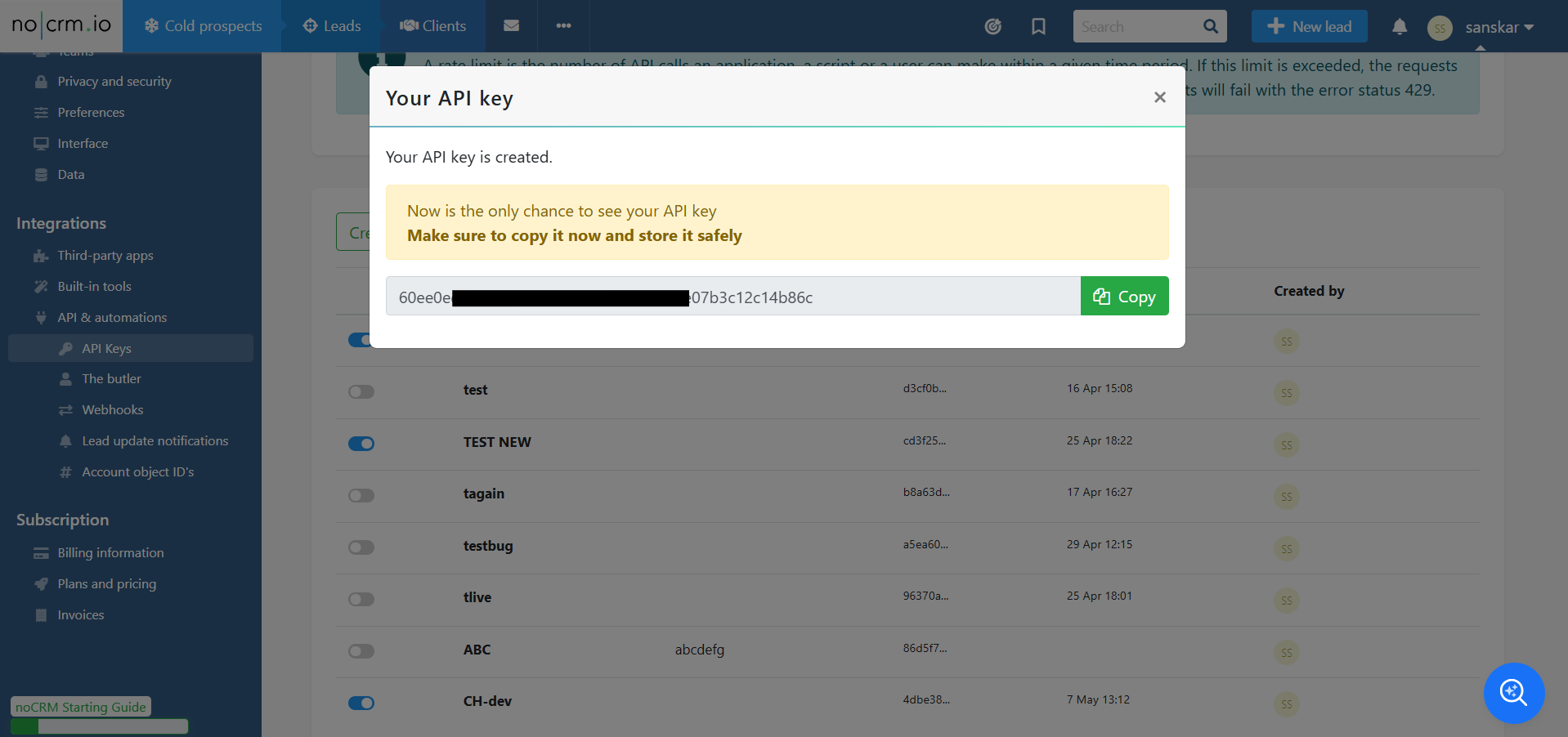Select the 'abcdefg' description text
The width and height of the screenshot is (1568, 737).
(700, 650)
